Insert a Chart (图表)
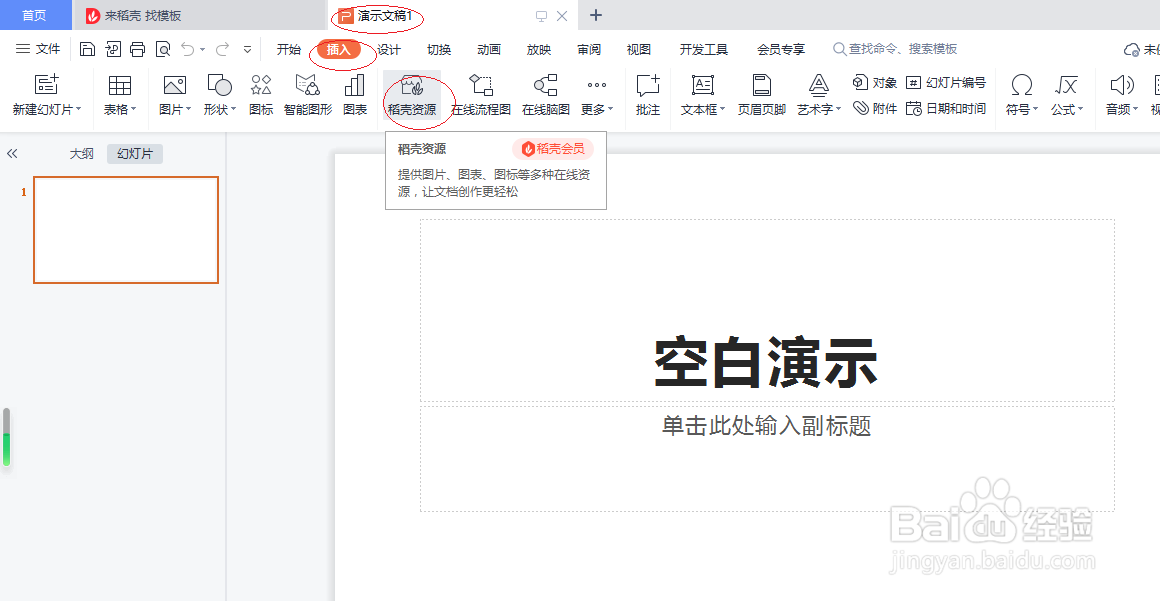Viewport: 1160px width, 601px height. (x=355, y=94)
